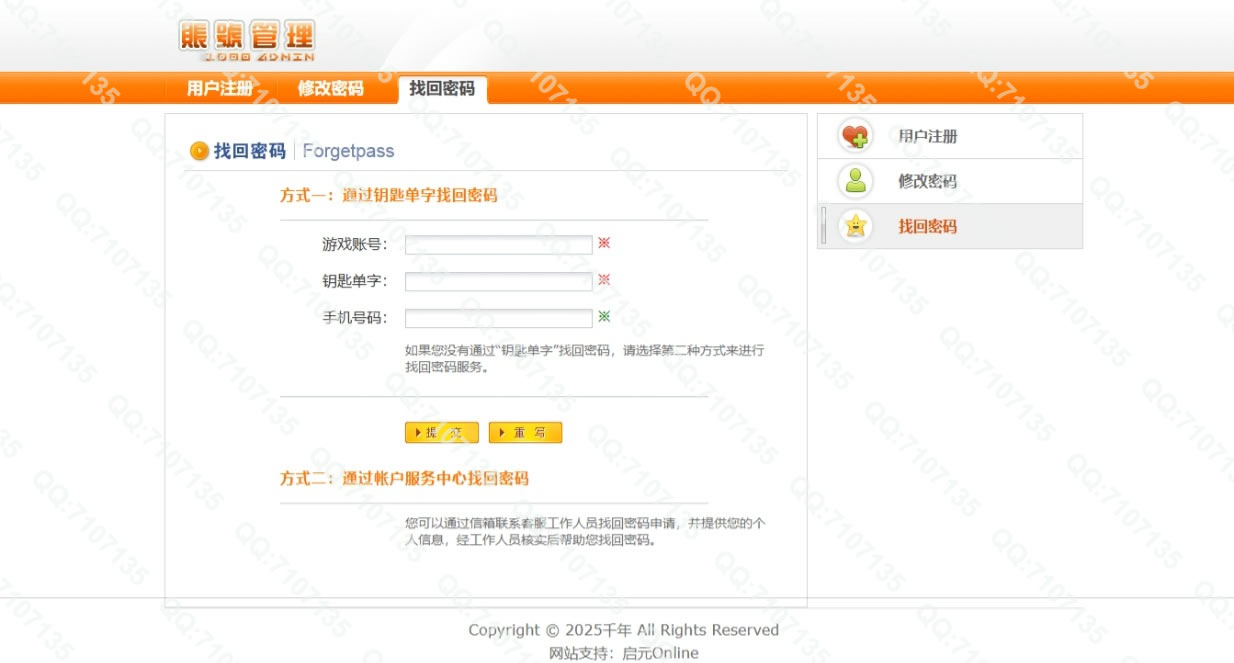The height and width of the screenshot is (663, 1234).
Task: Switch to the 用户注册 tab in the top navigation
Action: coord(220,88)
